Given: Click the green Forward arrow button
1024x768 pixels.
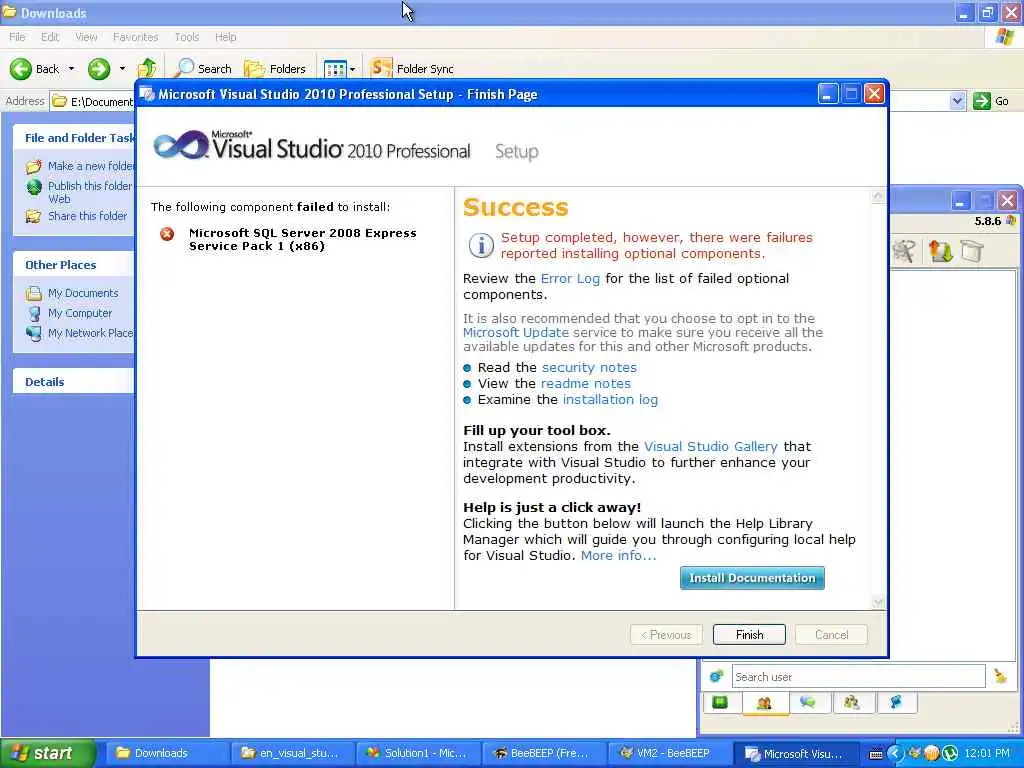Looking at the screenshot, I should (x=99, y=69).
